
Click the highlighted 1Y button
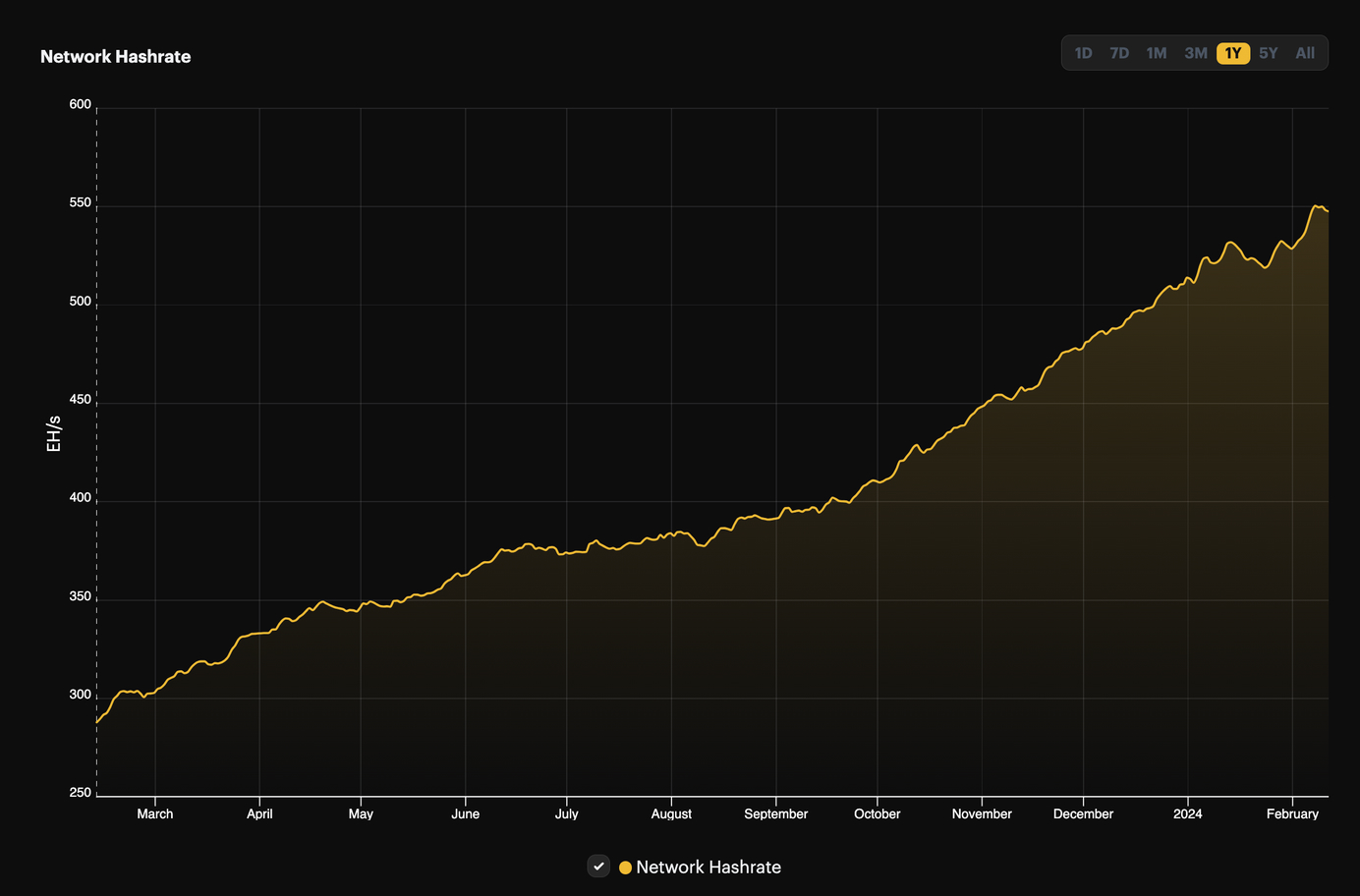point(1232,53)
